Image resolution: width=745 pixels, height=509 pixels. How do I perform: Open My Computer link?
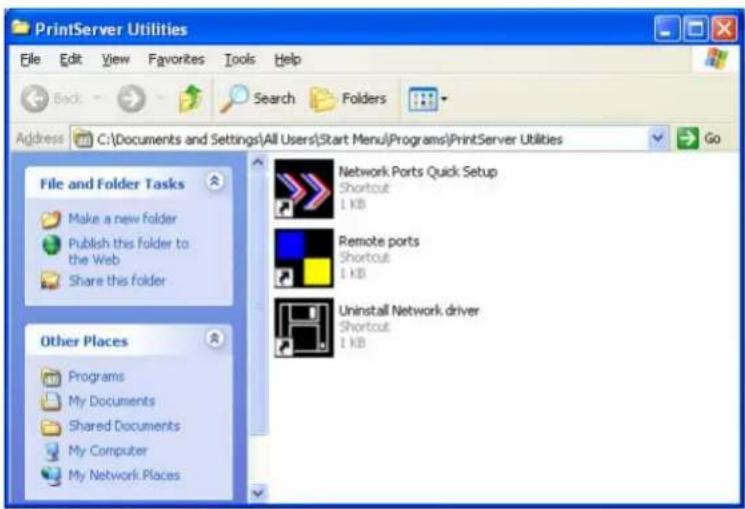click(108, 451)
